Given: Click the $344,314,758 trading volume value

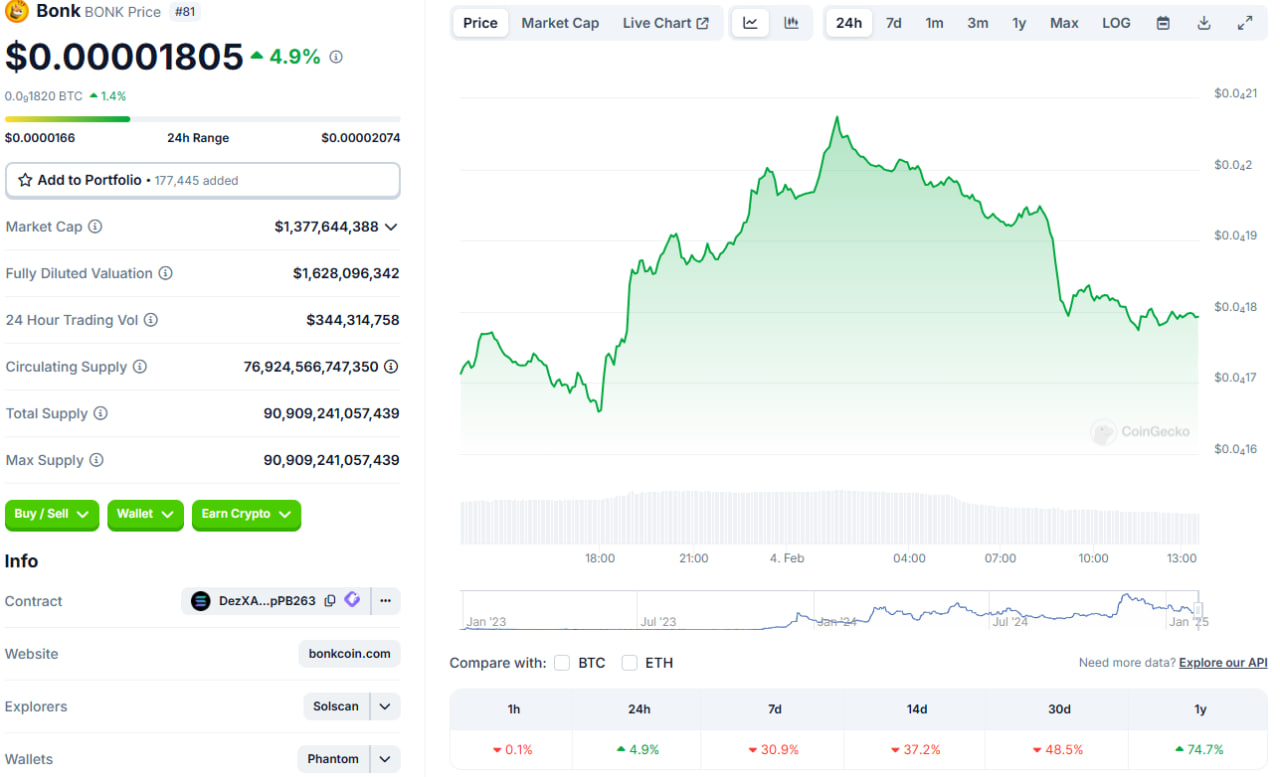Looking at the screenshot, I should coord(353,320).
